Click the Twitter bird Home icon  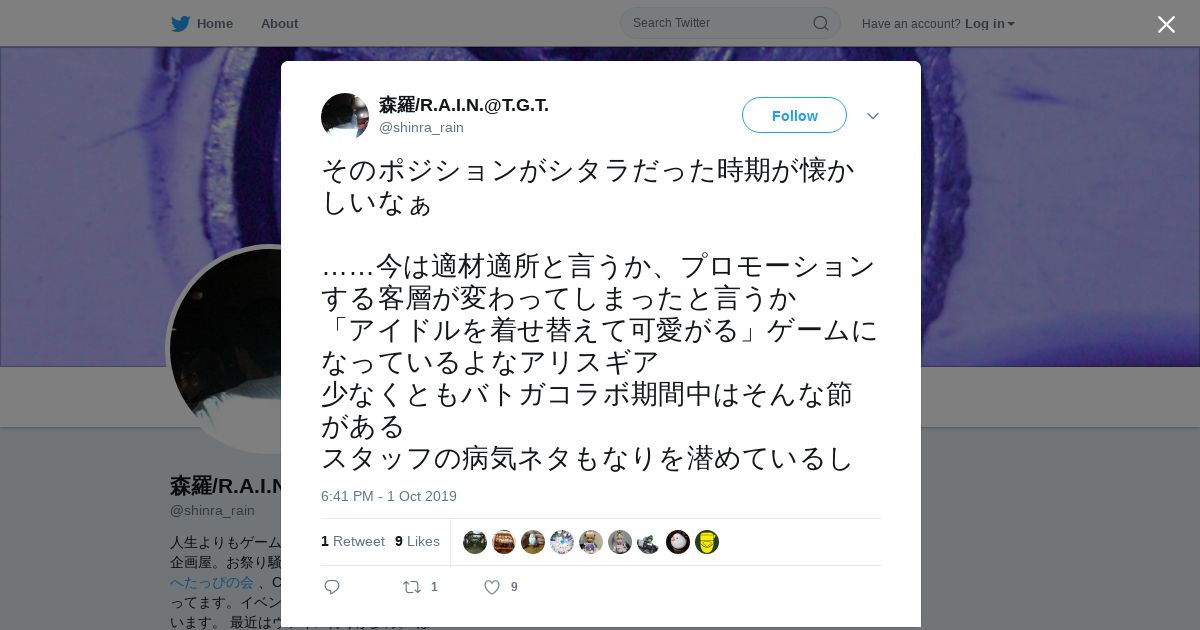[180, 23]
